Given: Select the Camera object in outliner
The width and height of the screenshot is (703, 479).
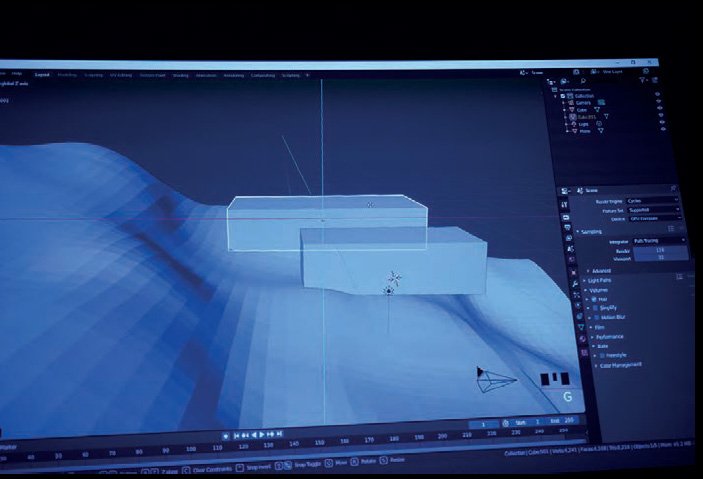Looking at the screenshot, I should (583, 103).
